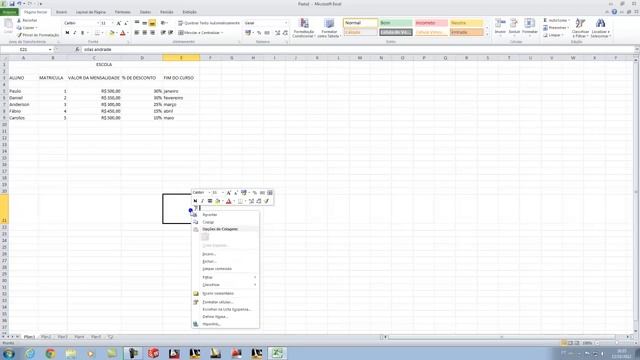Apply the Neutra cell style
Image resolution: width=640 pixels, height=360 pixels.
coord(467,23)
